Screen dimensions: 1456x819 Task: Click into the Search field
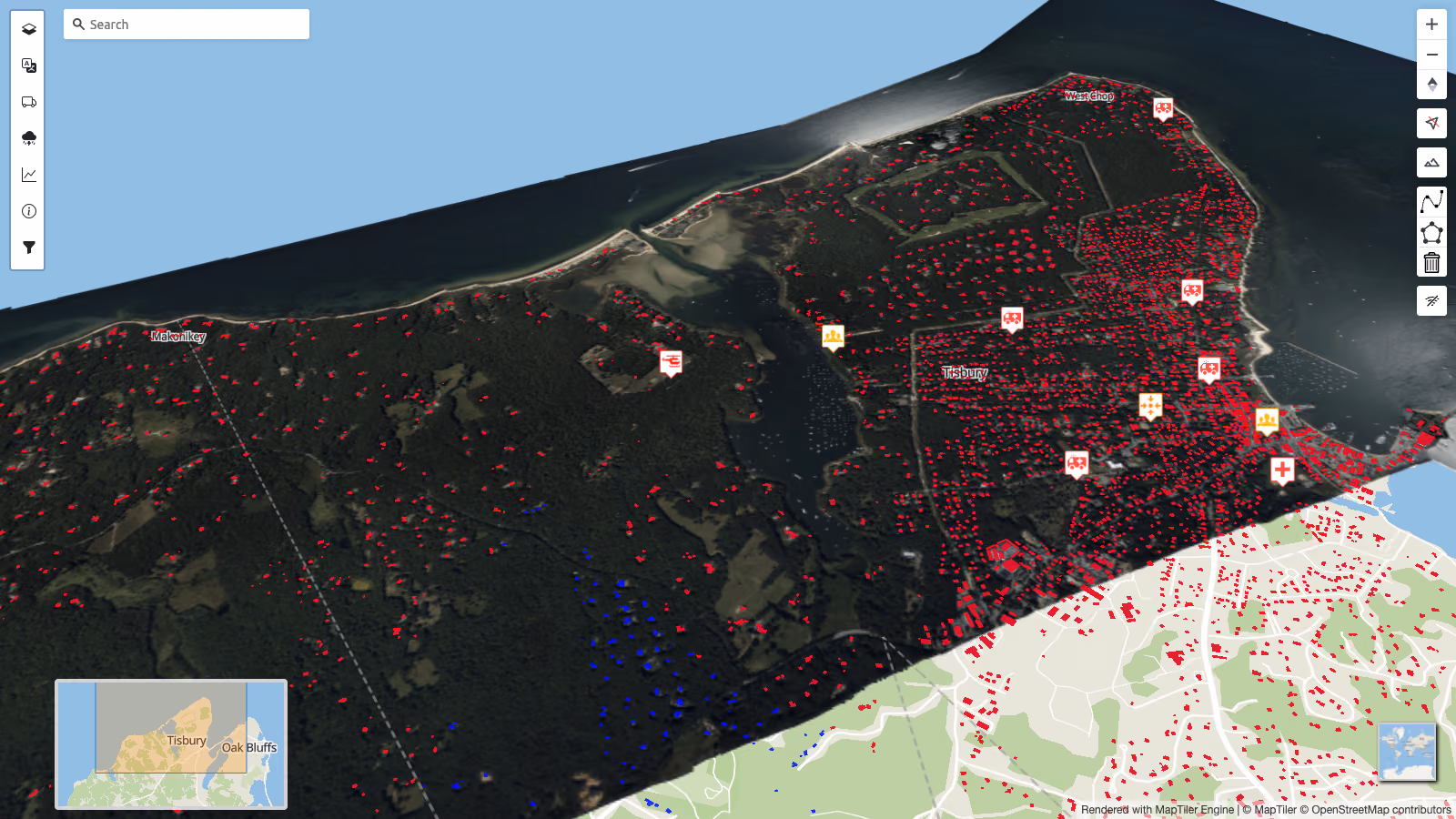pos(187,25)
